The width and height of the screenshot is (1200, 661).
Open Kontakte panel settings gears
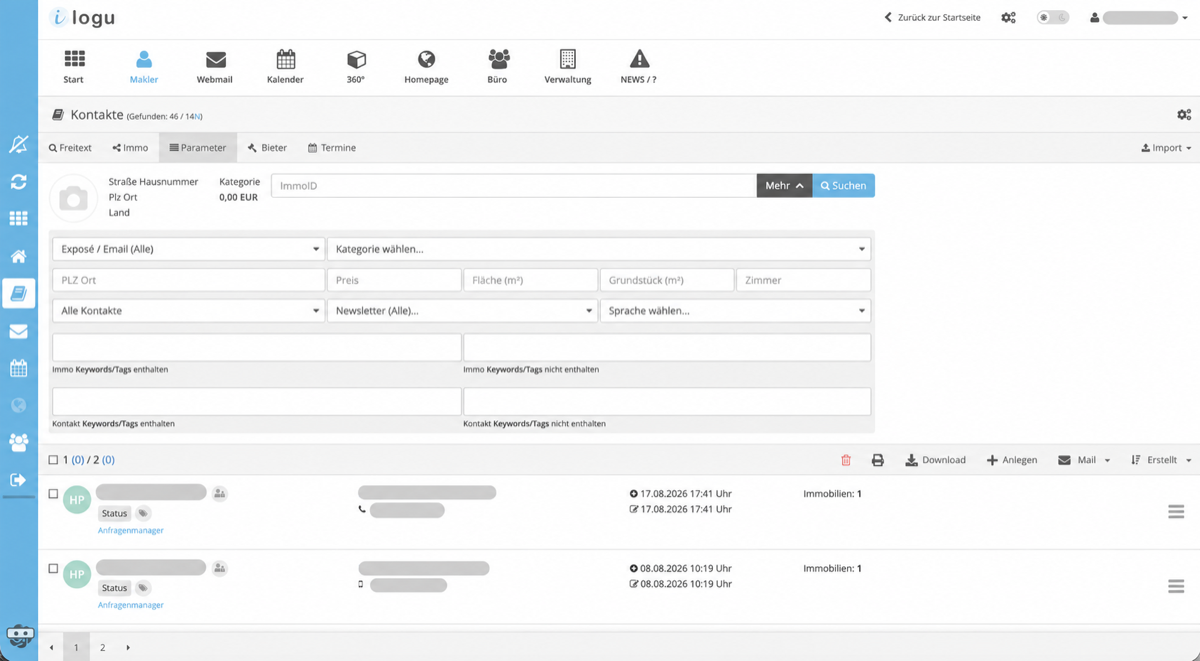click(1184, 116)
